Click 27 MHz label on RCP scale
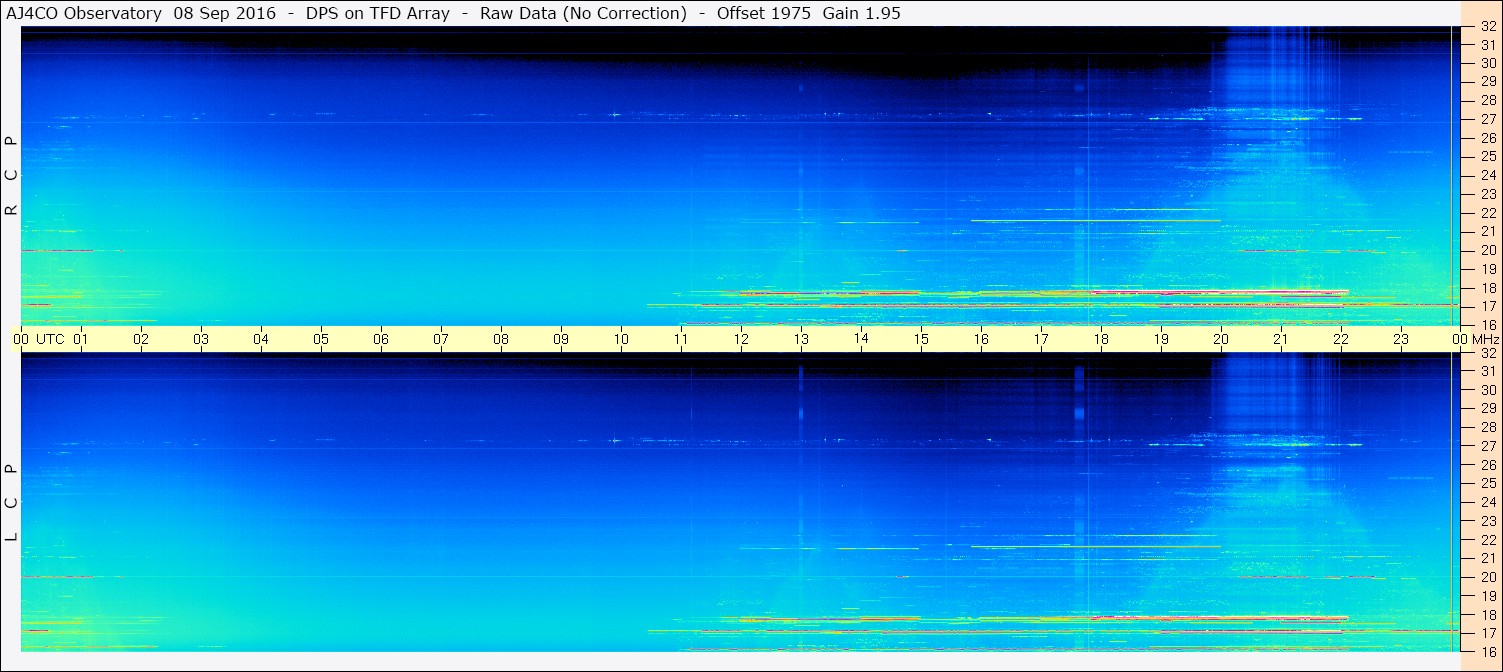1503x672 pixels. 1487,119
